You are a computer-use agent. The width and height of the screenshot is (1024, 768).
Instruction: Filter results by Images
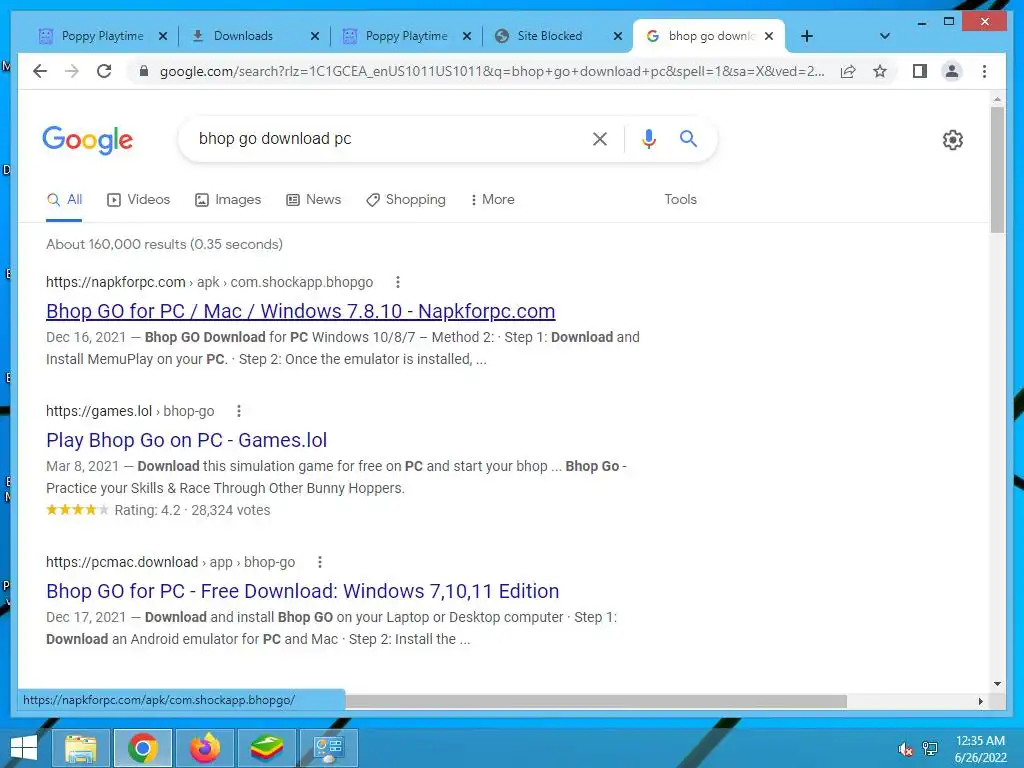[228, 200]
